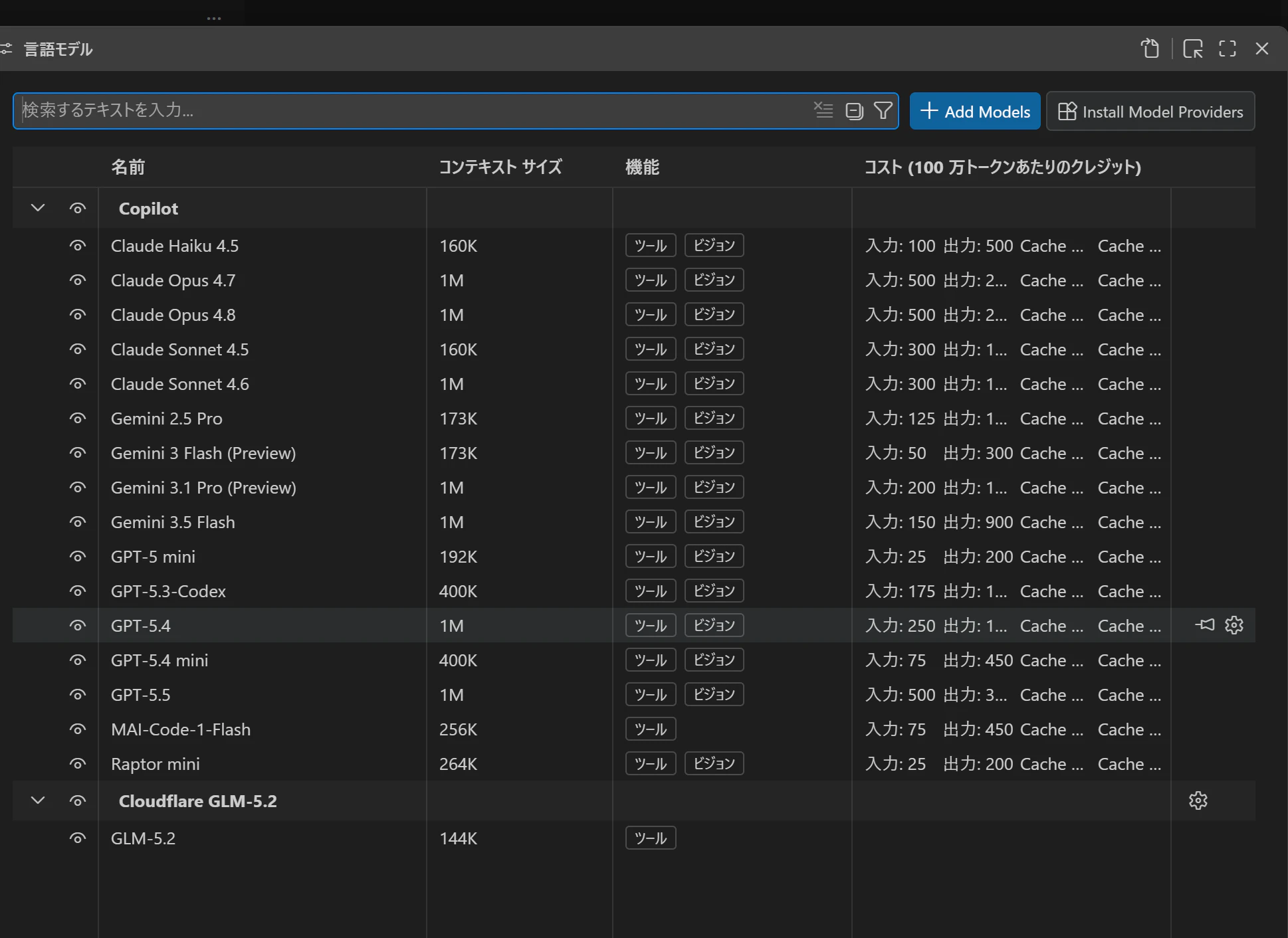
Task: Close the language models panel
Action: click(x=1262, y=48)
